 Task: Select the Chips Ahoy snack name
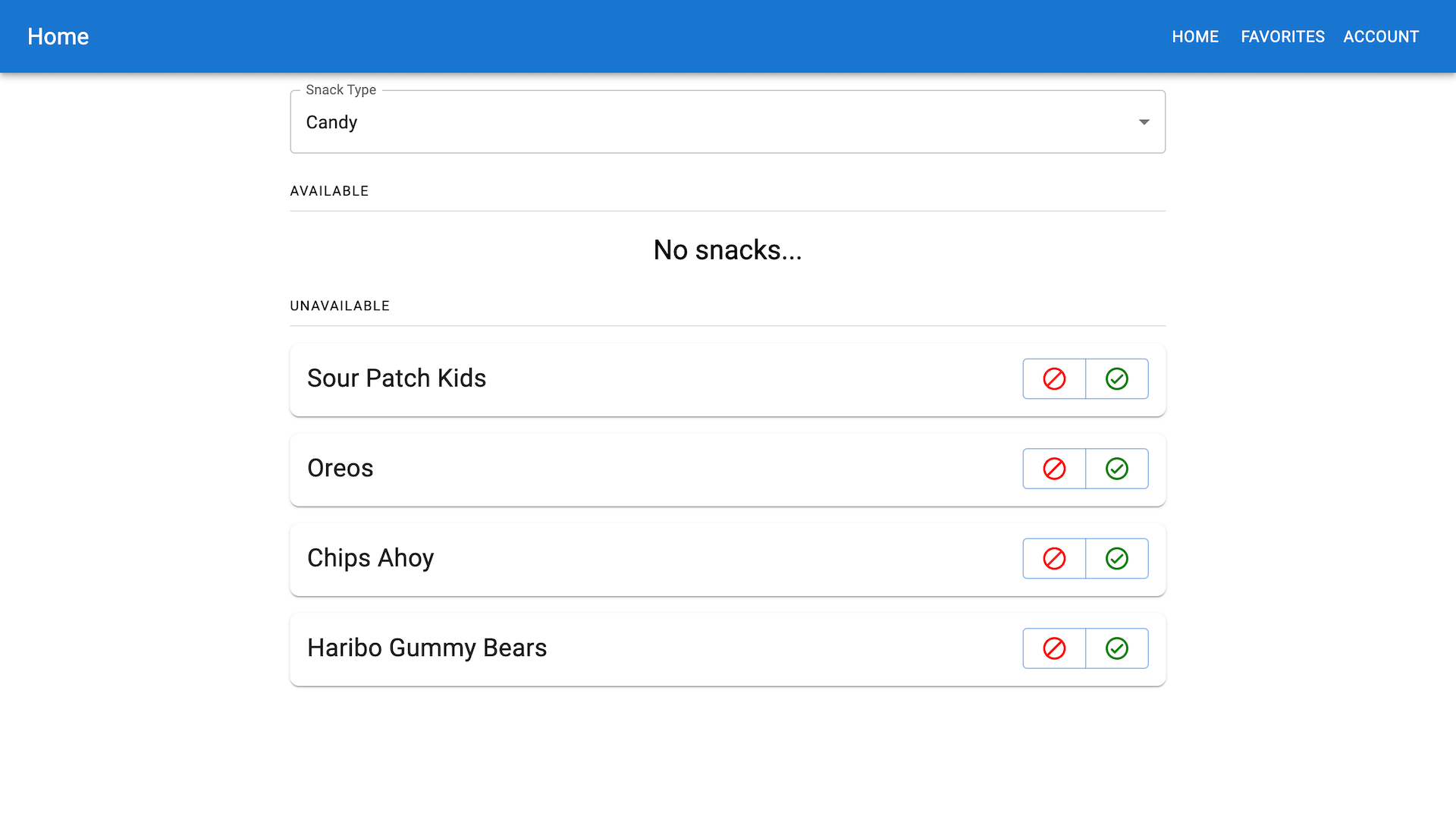pos(371,559)
